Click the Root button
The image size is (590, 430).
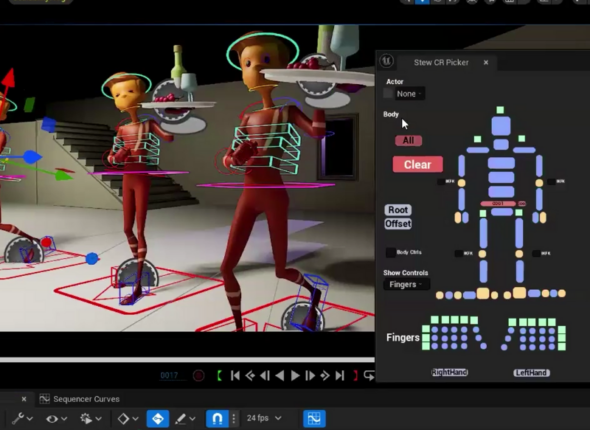pyautogui.click(x=398, y=210)
